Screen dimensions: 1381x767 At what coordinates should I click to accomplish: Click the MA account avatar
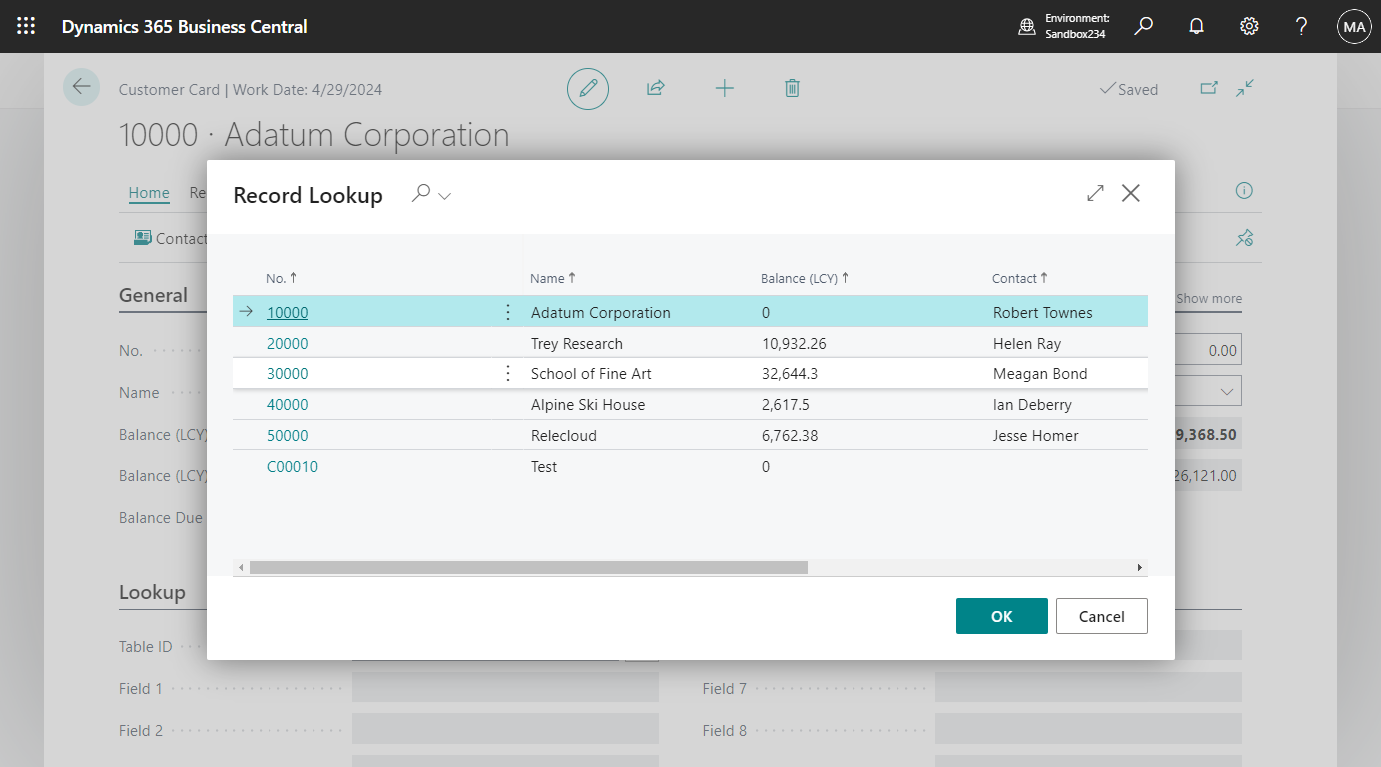coord(1354,26)
